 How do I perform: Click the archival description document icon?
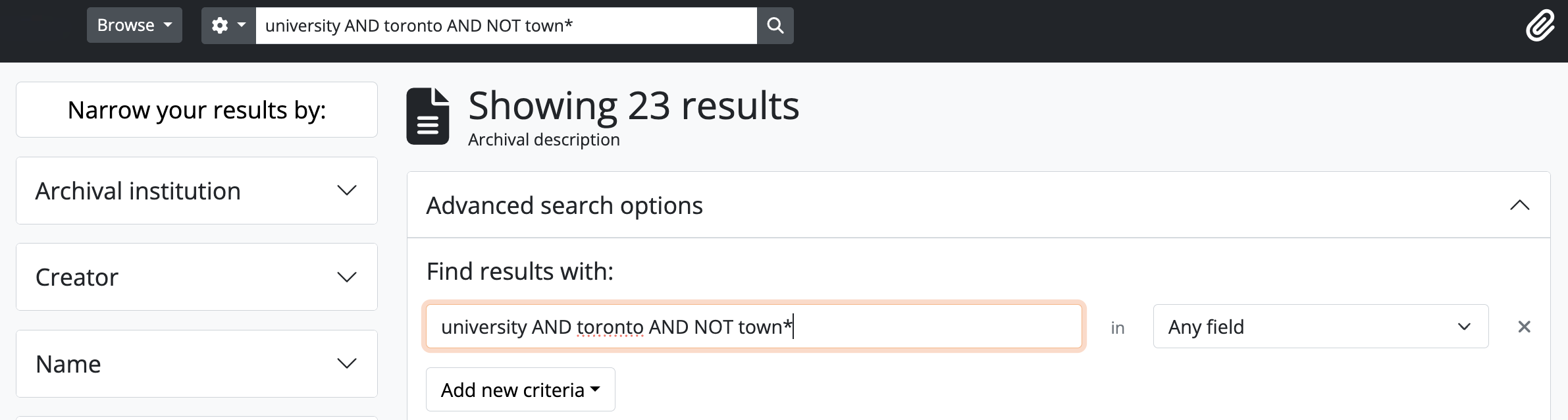(428, 116)
